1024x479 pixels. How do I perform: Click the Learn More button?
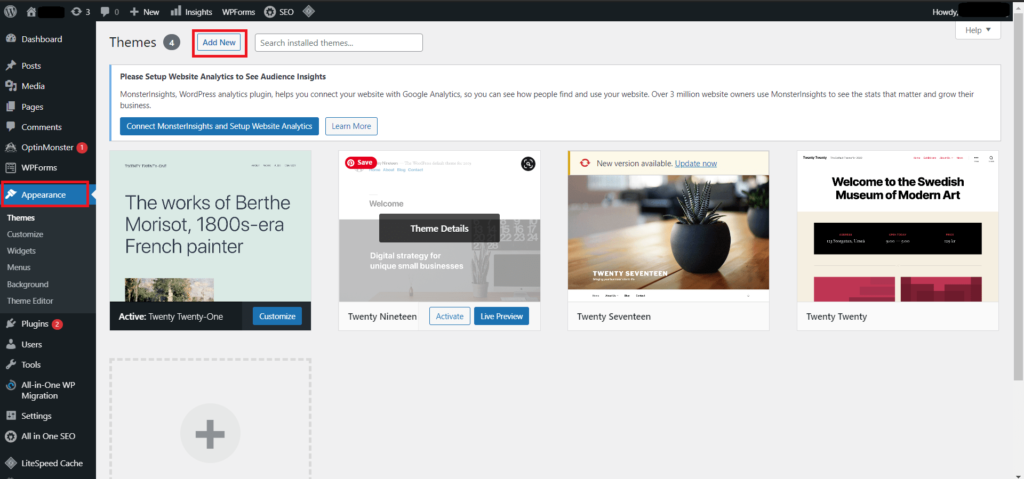pos(351,126)
